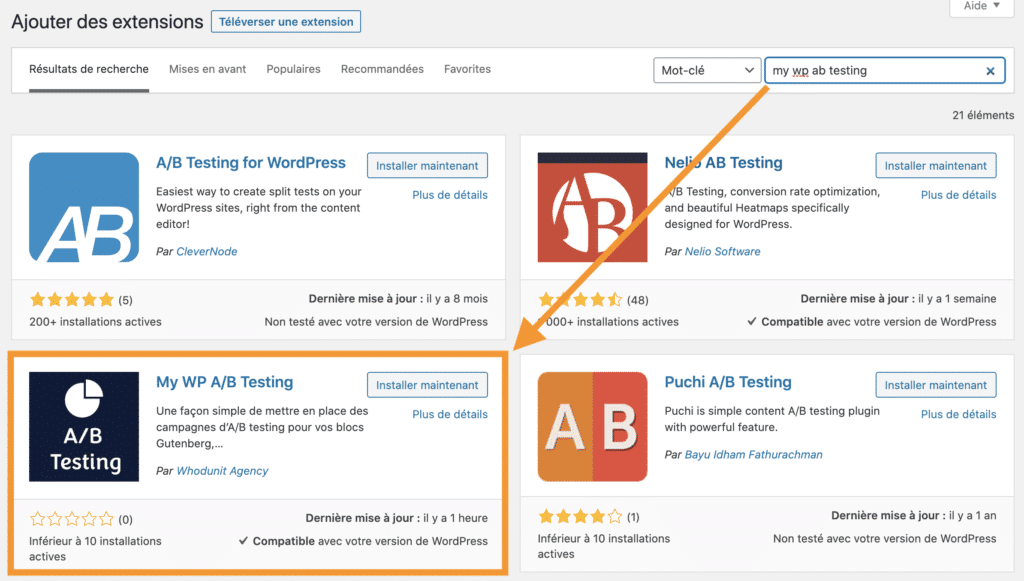Visit the Nelio Software author link
This screenshot has width=1024, height=581.
tap(722, 251)
